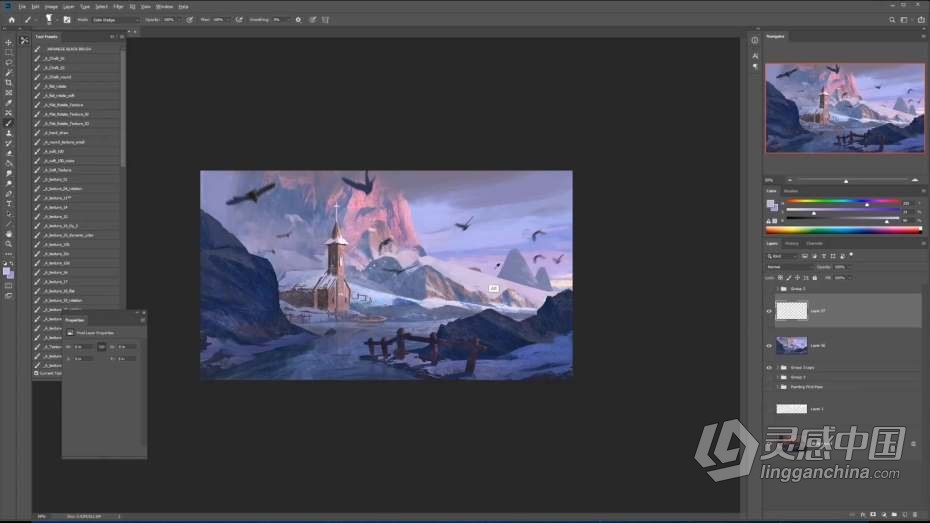Click the lock transparent pixels icon

point(781,278)
